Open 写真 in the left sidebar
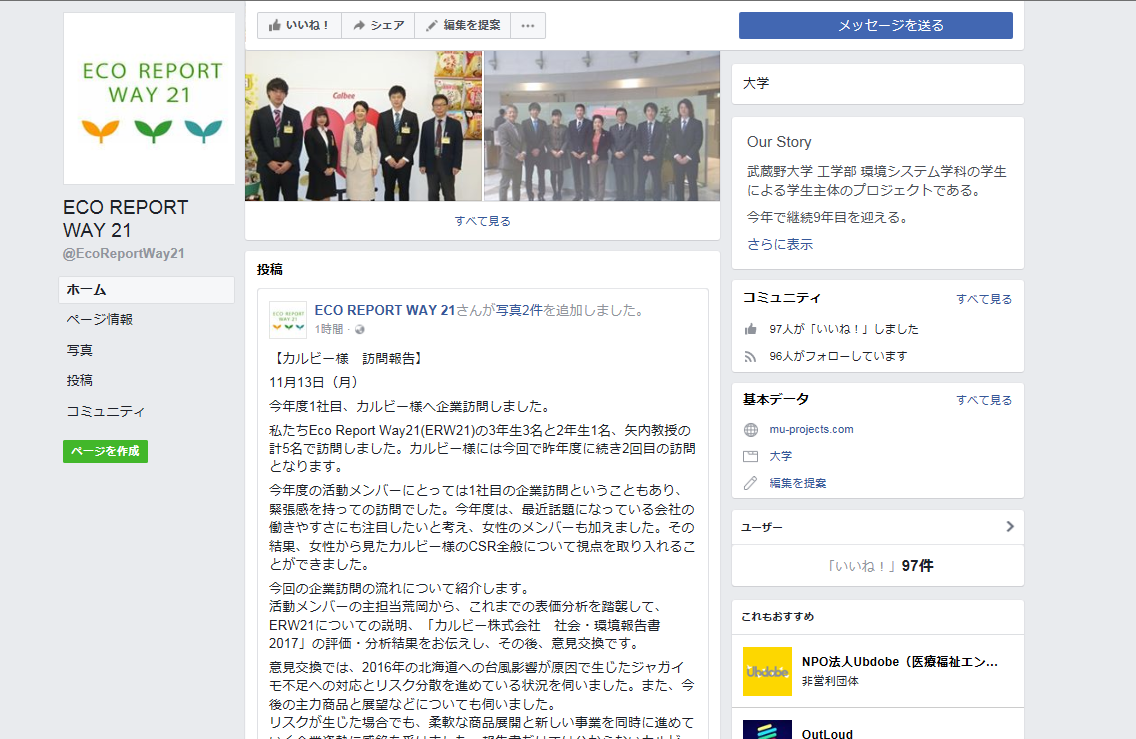The height and width of the screenshot is (739, 1136). tap(80, 350)
